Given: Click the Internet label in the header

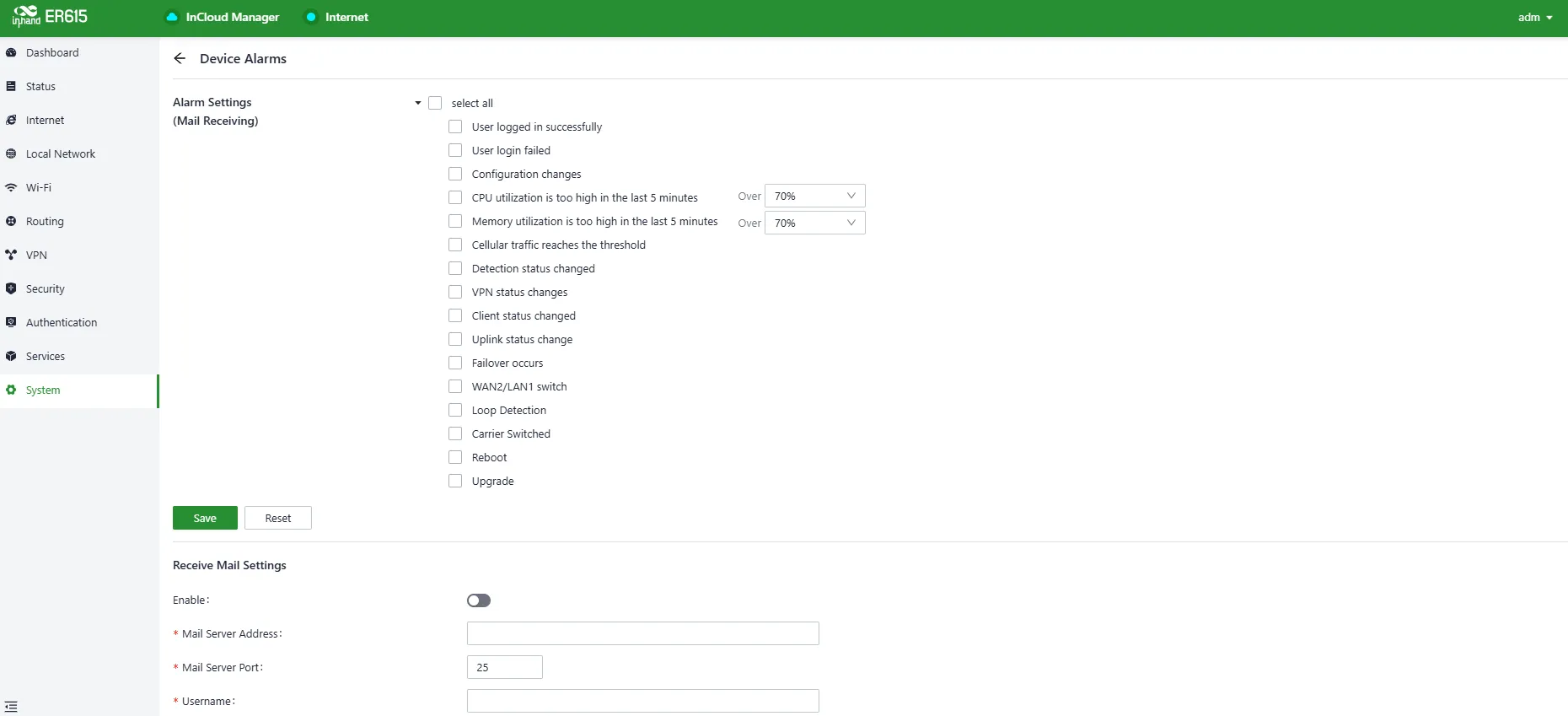Looking at the screenshot, I should (x=347, y=17).
